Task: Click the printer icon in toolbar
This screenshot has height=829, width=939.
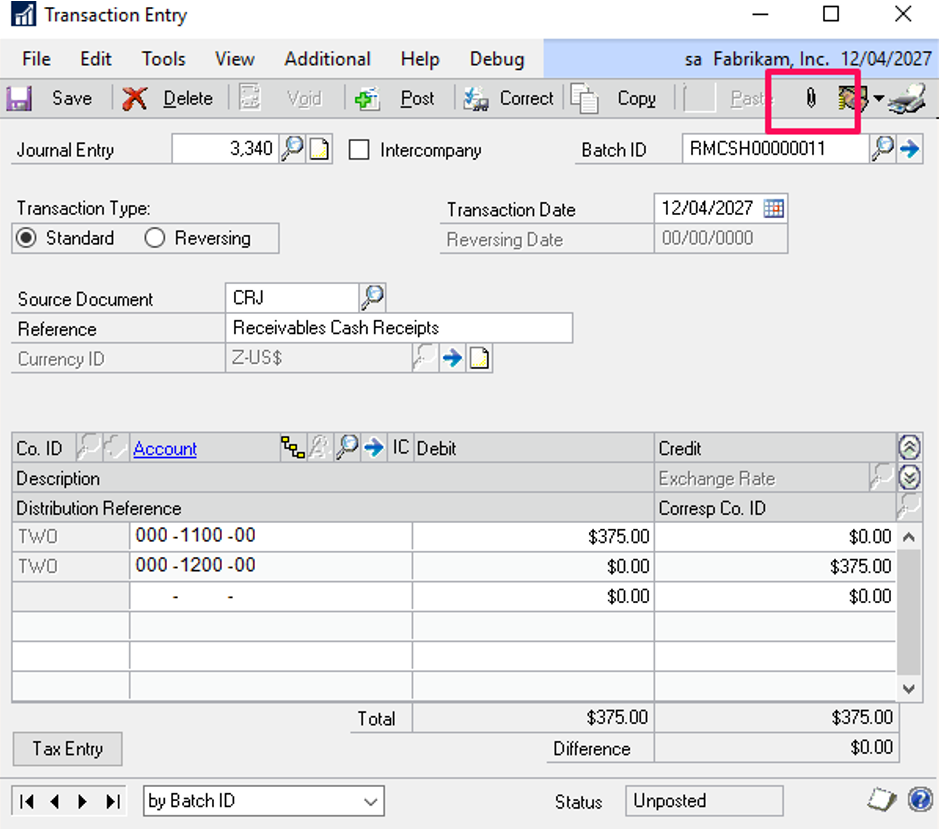Action: (907, 99)
